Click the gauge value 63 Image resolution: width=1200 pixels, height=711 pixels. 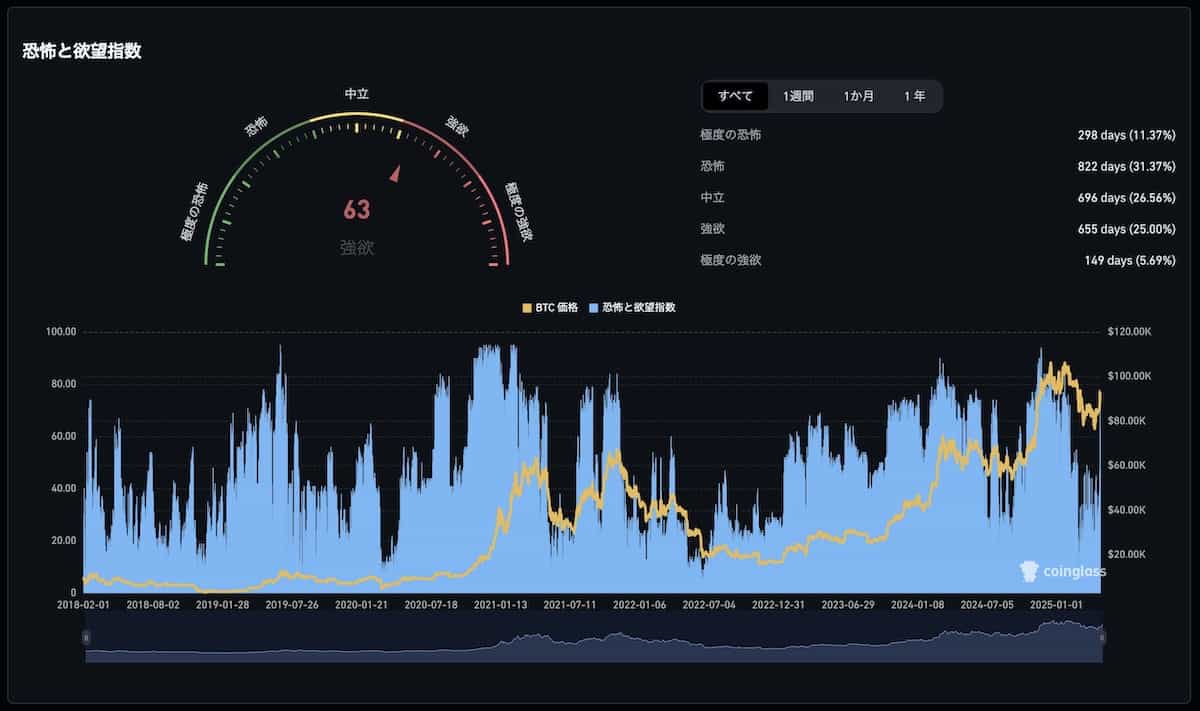tap(357, 210)
